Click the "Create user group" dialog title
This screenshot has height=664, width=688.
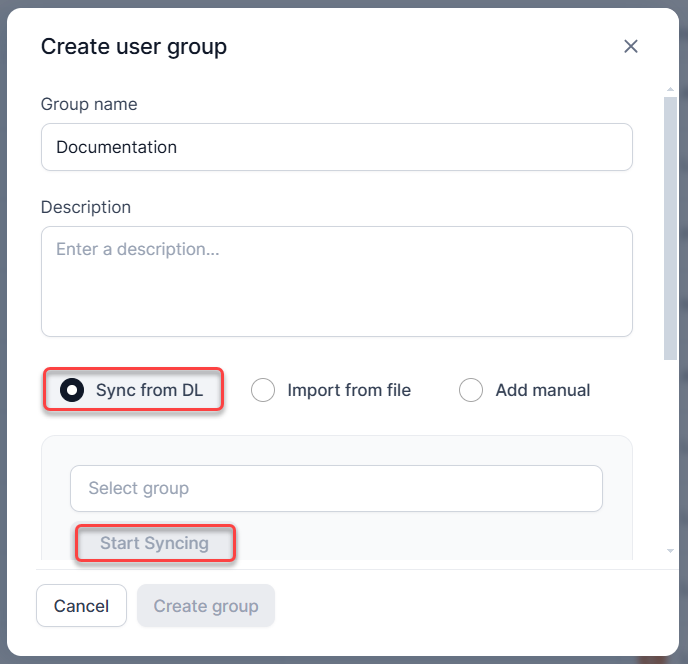[133, 46]
